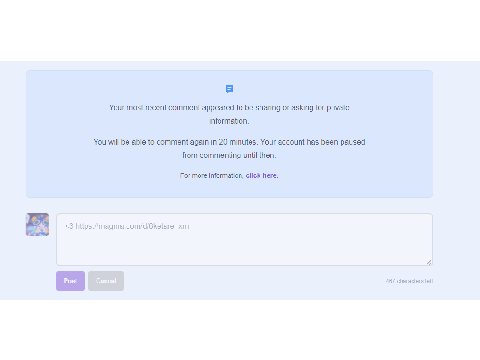
Task: Click the "Your most recent comment appeared" message line
Action: tap(229, 108)
